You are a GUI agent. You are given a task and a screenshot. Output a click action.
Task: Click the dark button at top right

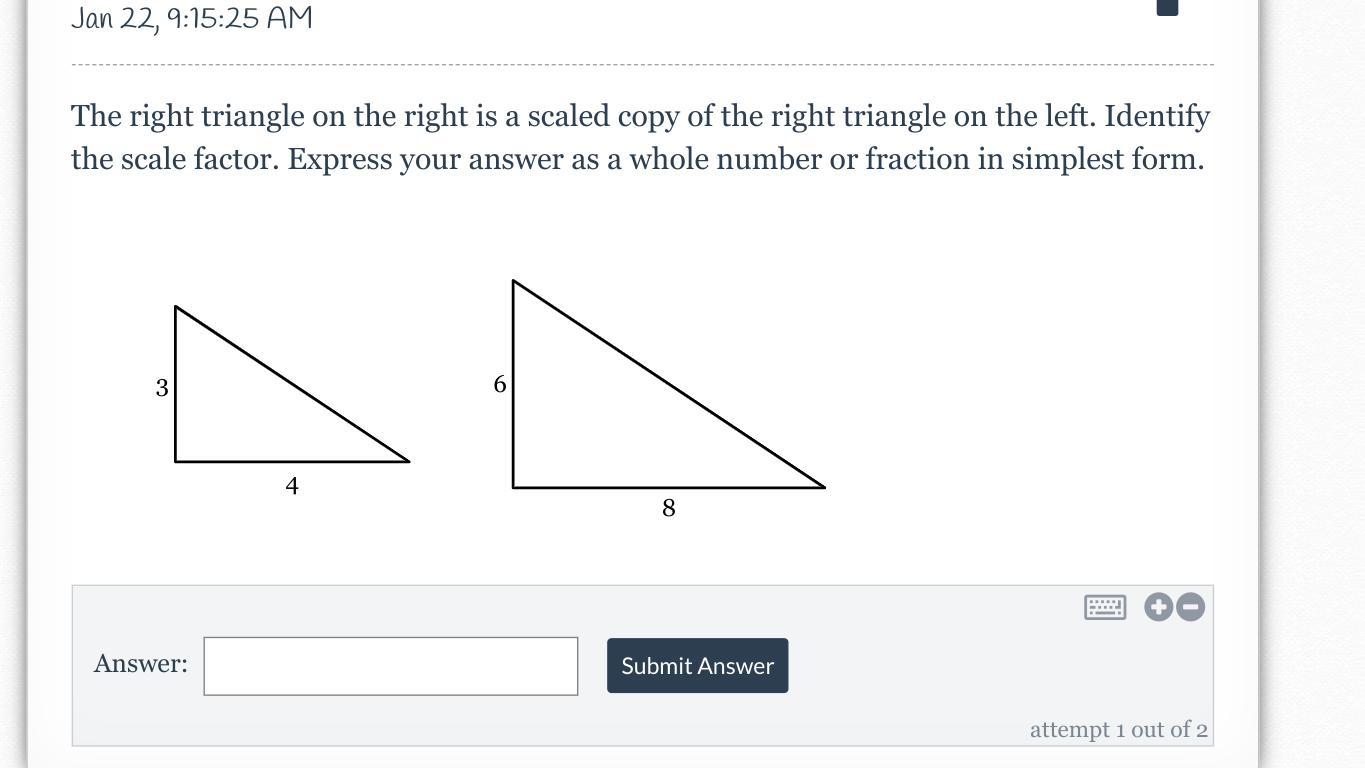pos(1167,7)
